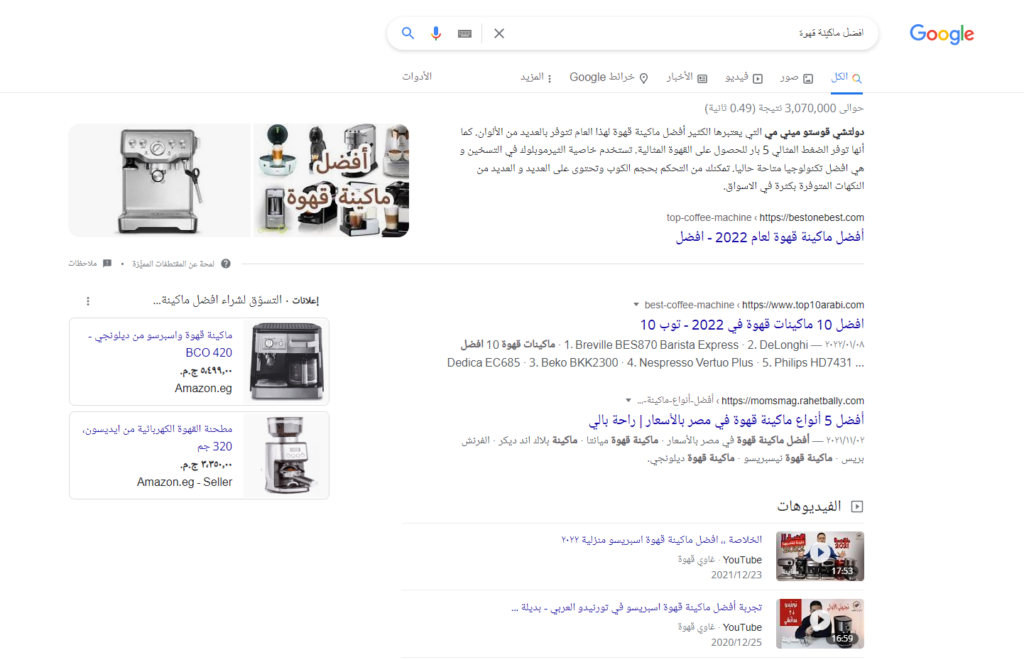The height and width of the screenshot is (660, 1024).
Task: Open the on-screen keyboard icon
Action: point(465,33)
